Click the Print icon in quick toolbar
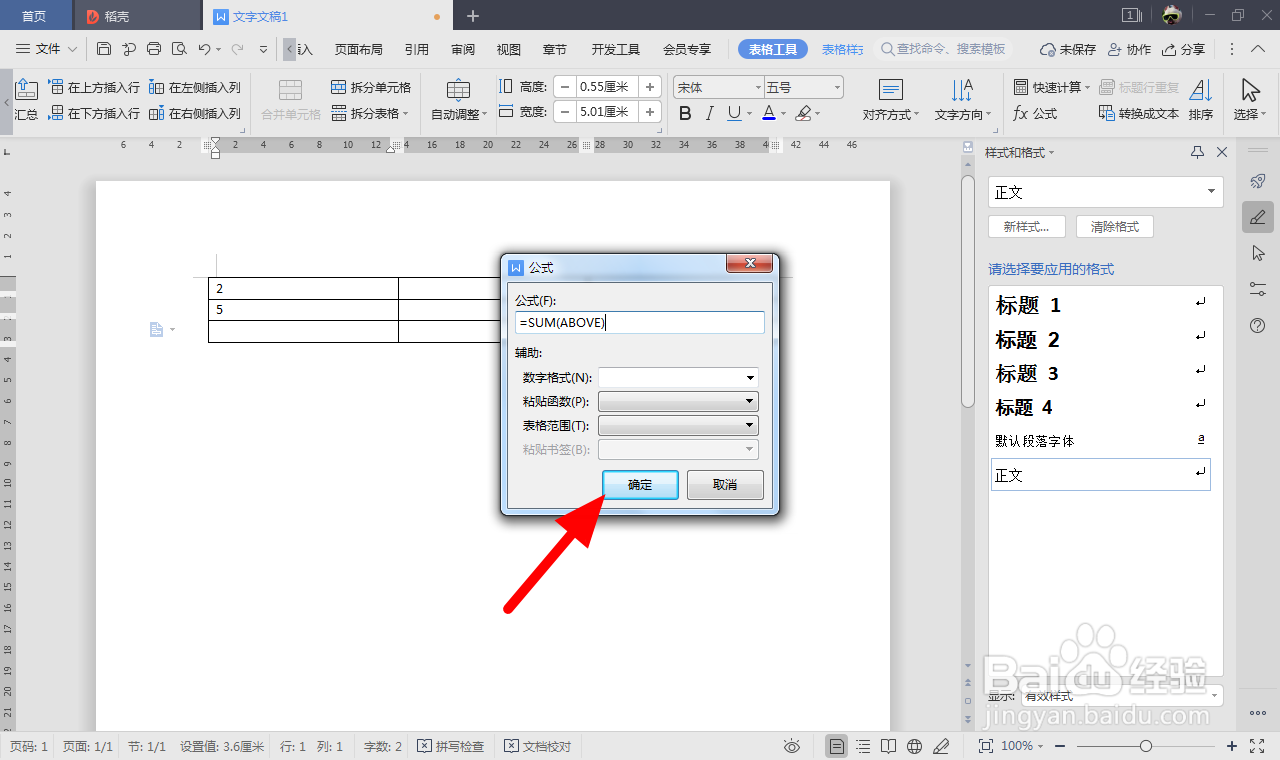This screenshot has width=1280, height=760. pyautogui.click(x=154, y=49)
